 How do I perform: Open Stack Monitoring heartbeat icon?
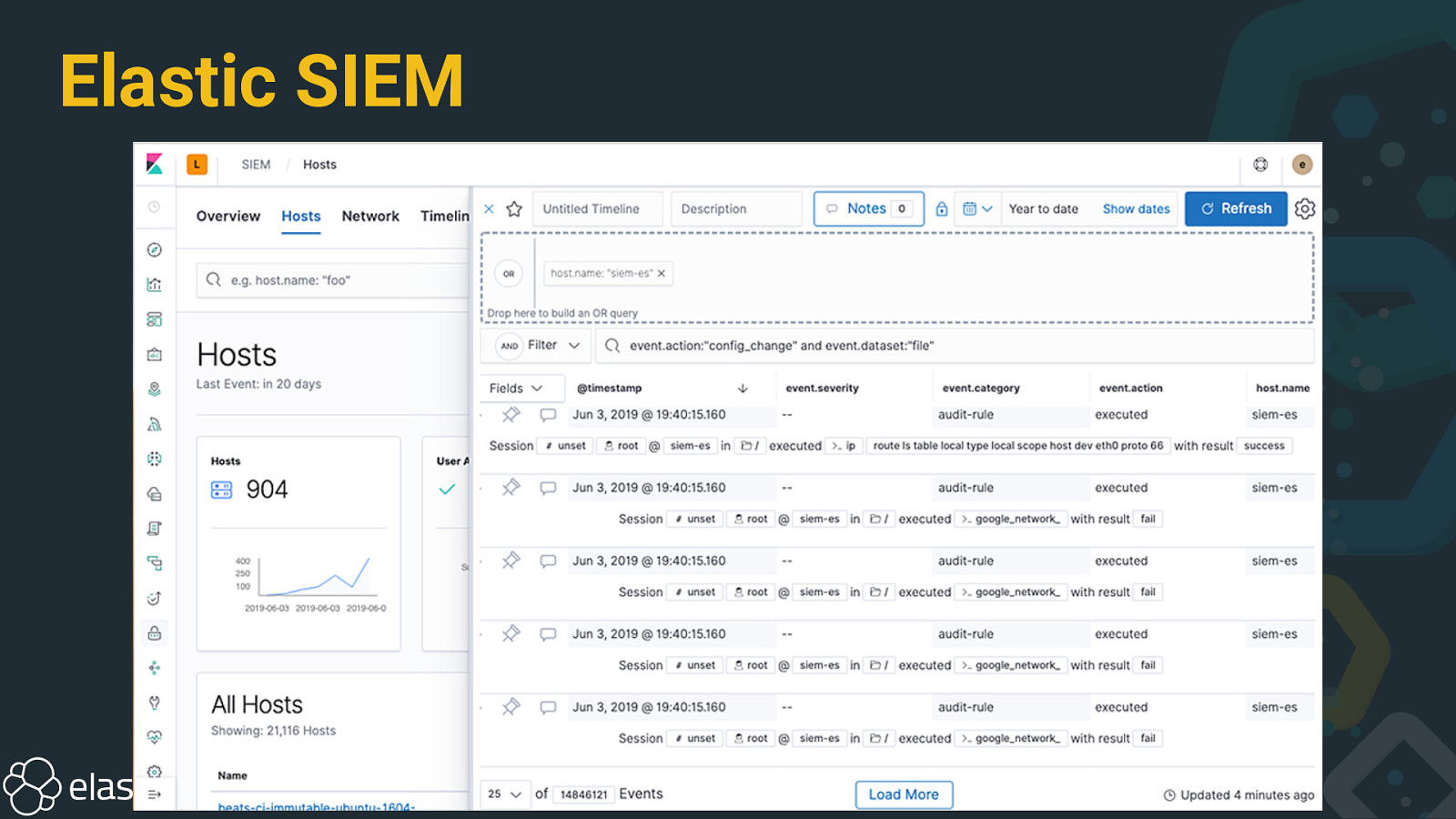click(155, 737)
